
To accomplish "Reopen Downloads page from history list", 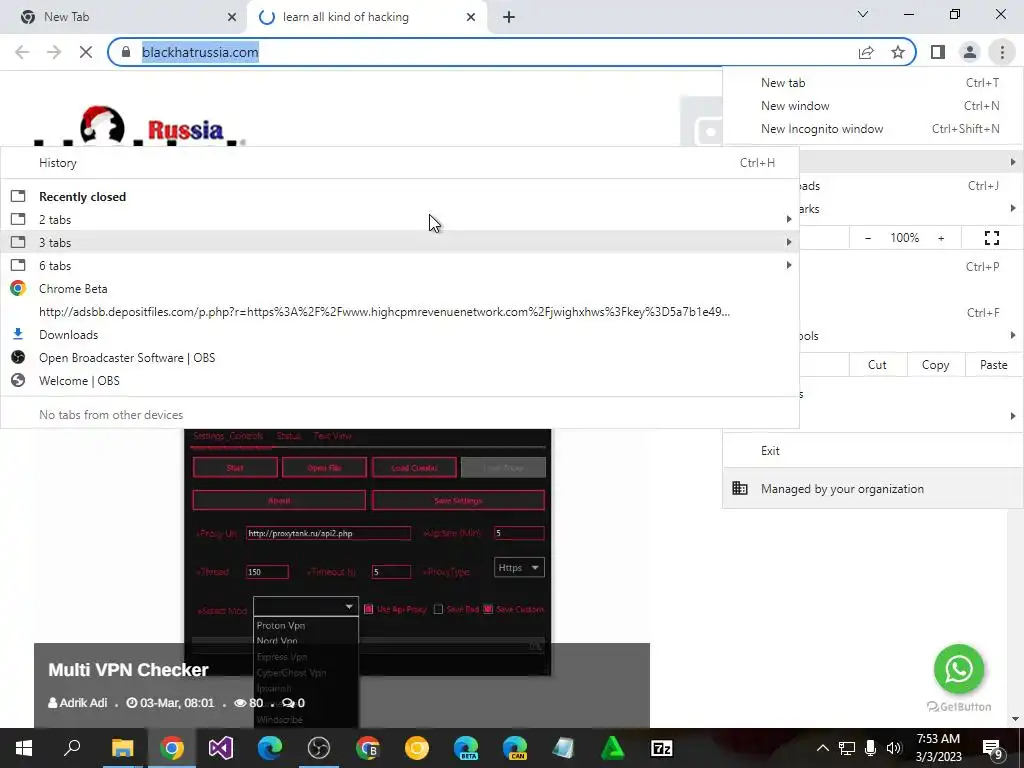I will [400, 334].
